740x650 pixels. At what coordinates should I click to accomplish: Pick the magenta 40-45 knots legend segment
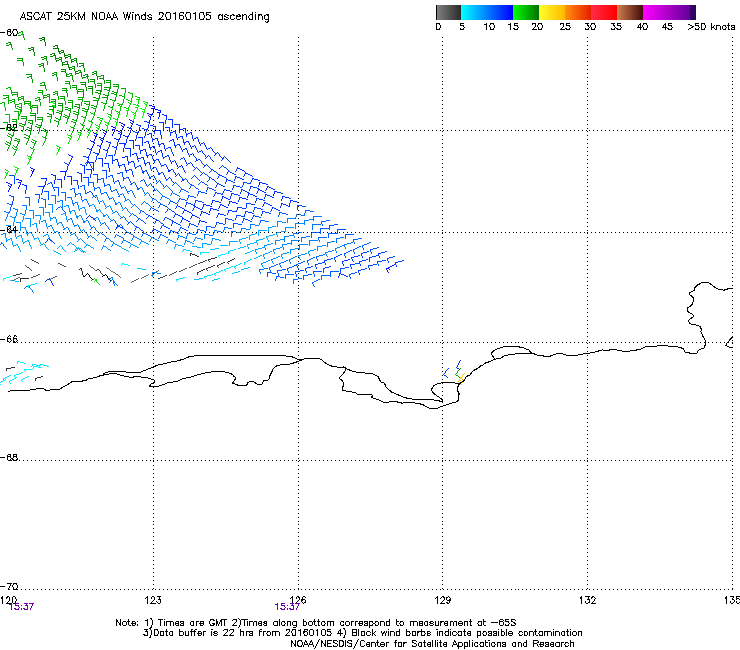656,12
